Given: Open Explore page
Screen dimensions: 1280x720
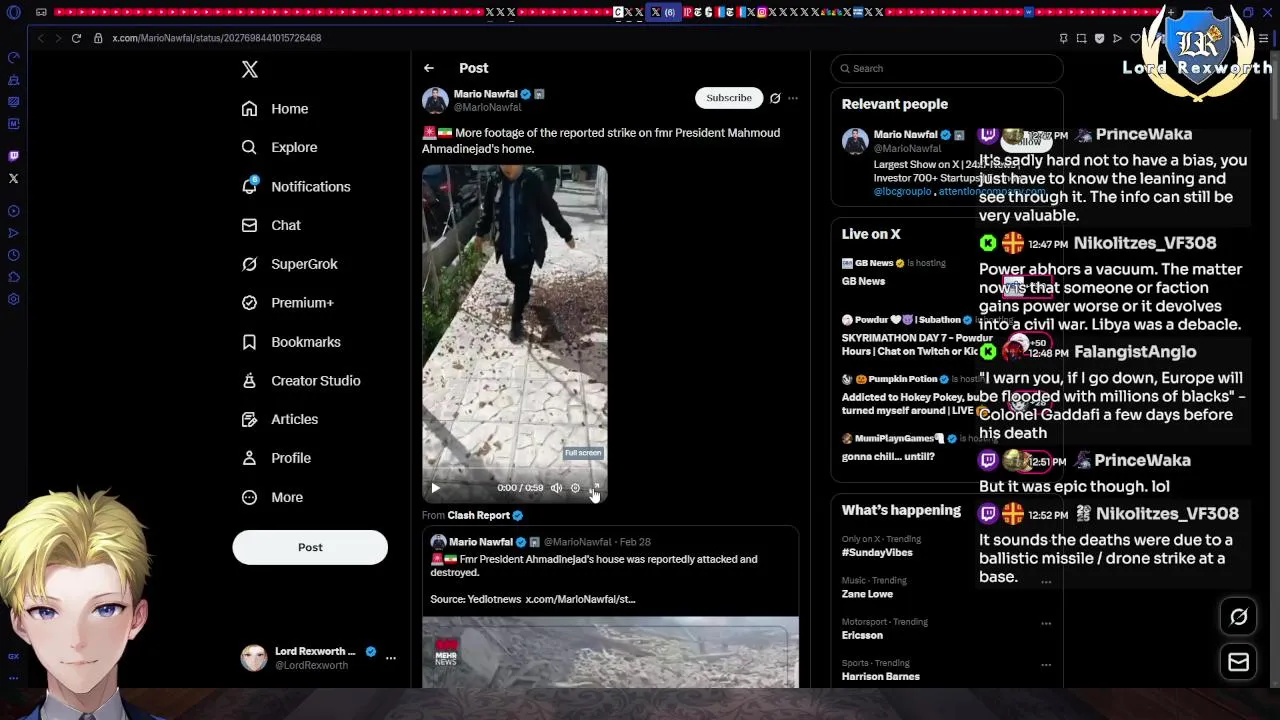Looking at the screenshot, I should click(x=280, y=147).
